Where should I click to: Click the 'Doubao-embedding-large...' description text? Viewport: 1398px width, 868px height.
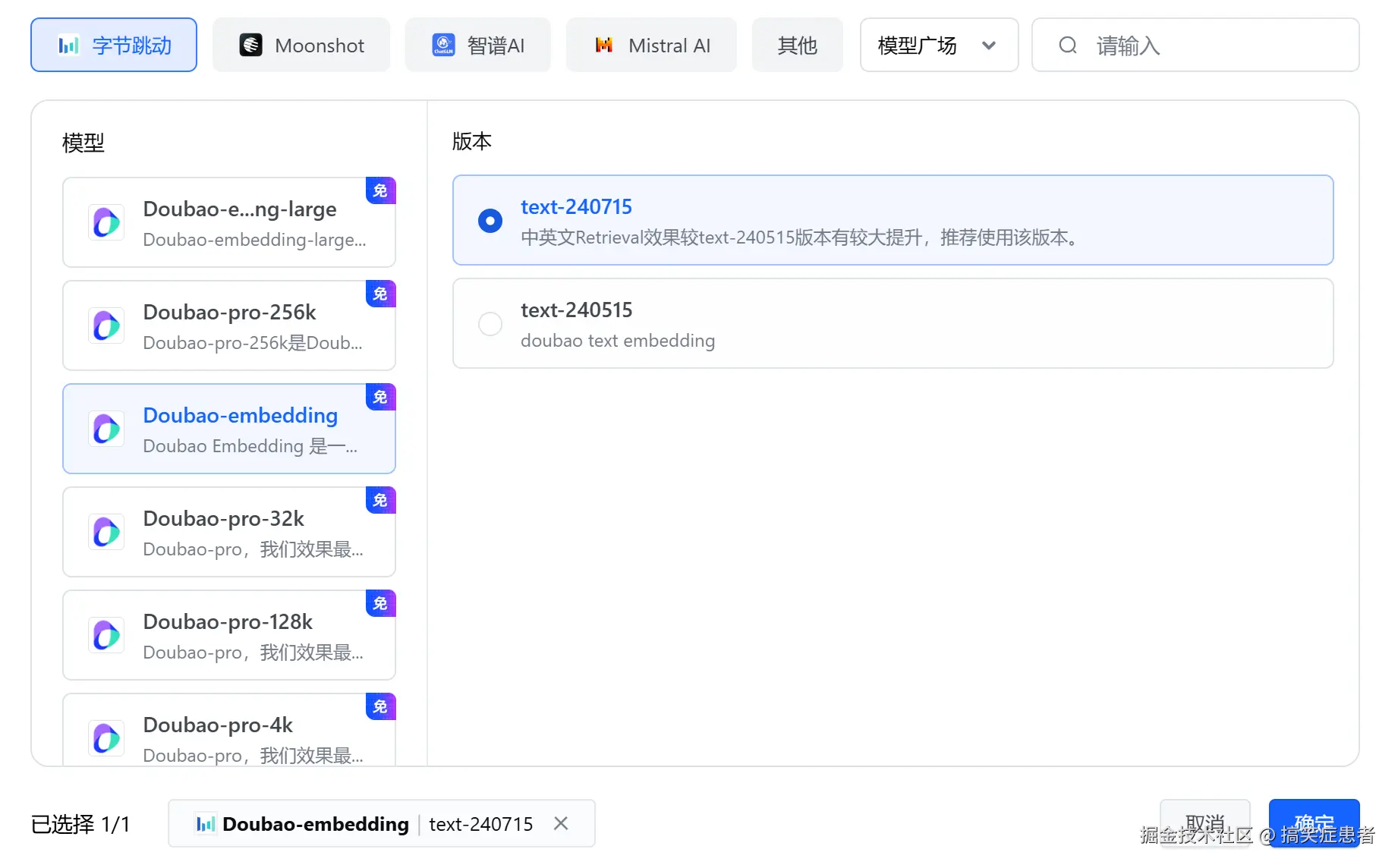click(254, 240)
